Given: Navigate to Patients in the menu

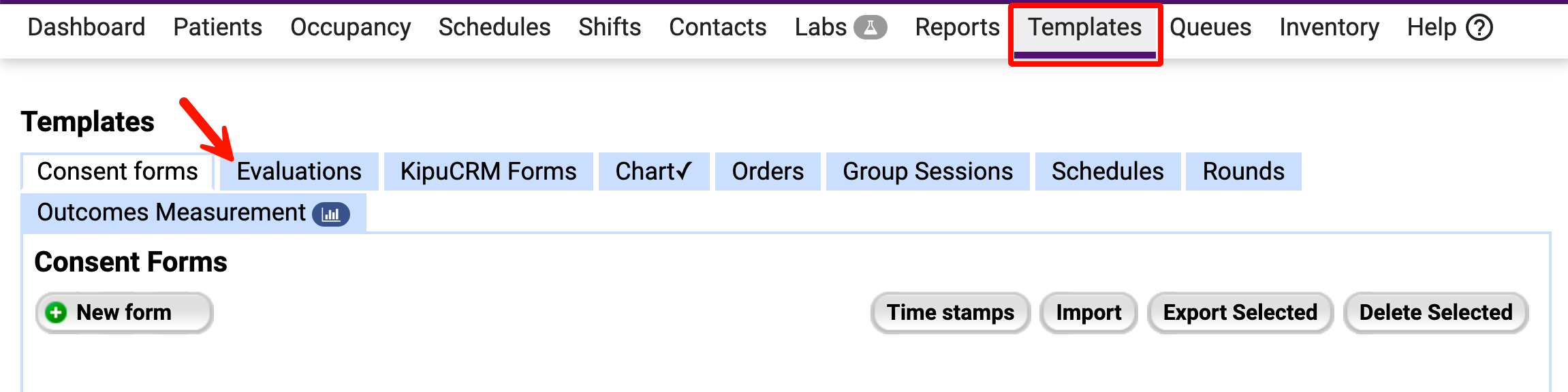Looking at the screenshot, I should tap(217, 27).
